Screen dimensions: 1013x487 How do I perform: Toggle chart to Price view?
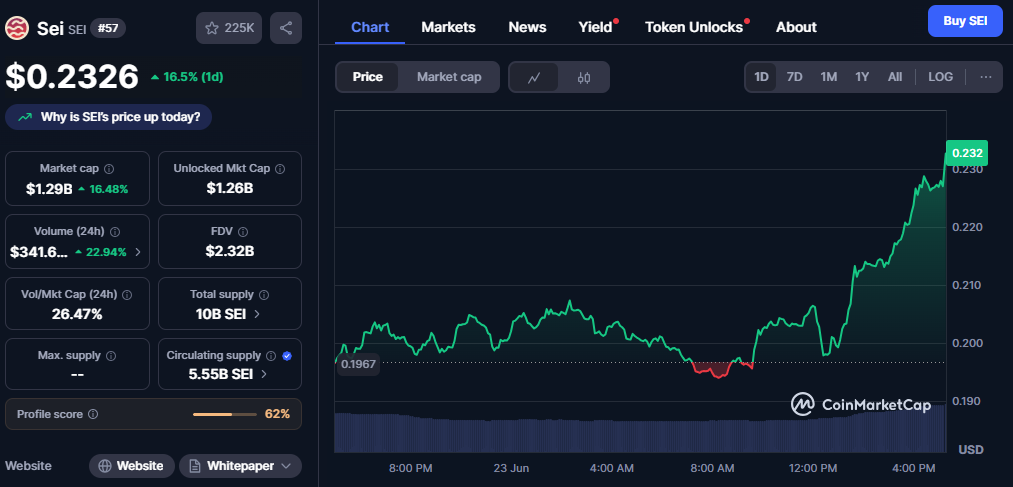pos(368,78)
